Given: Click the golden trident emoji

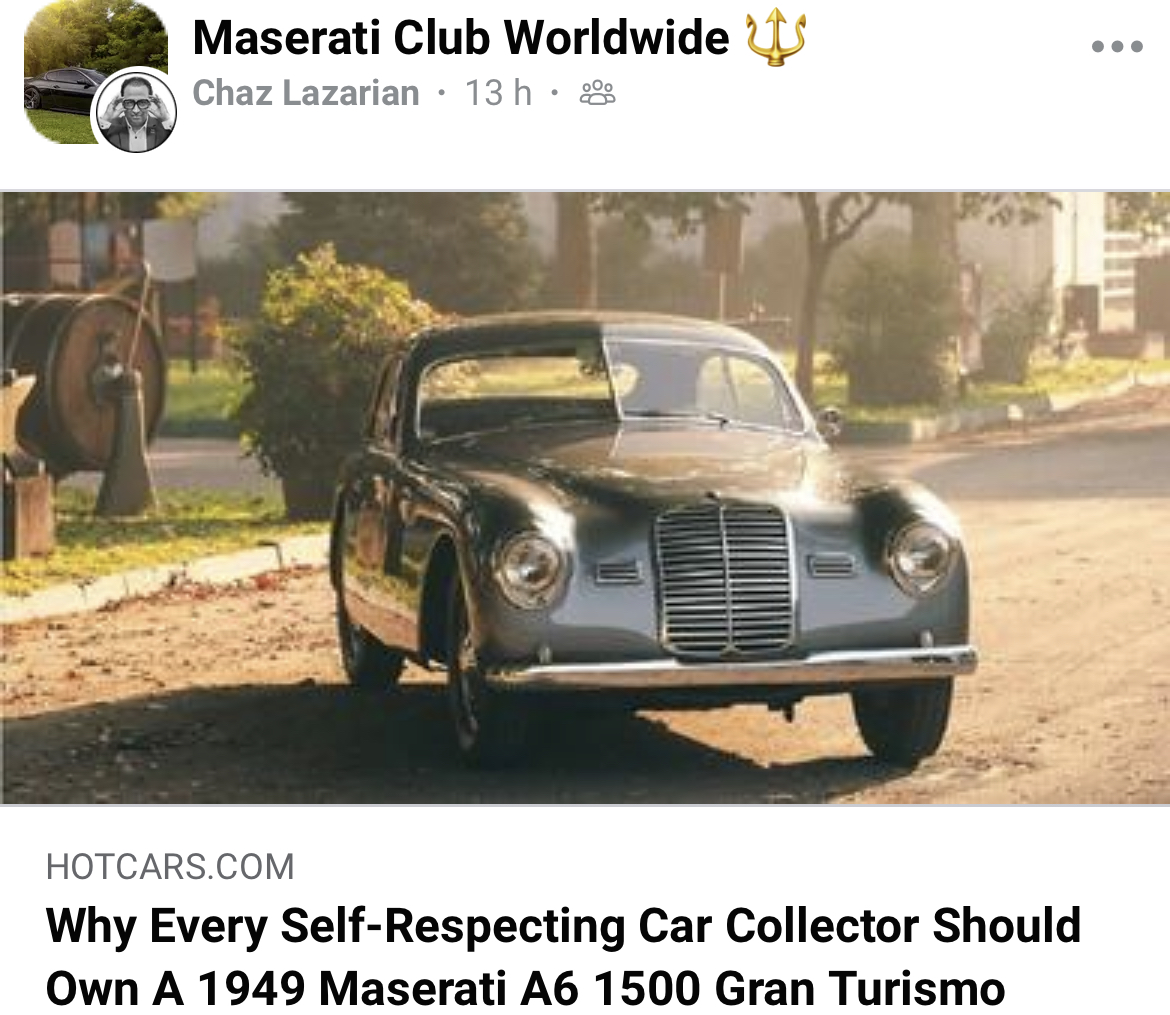Looking at the screenshot, I should (x=776, y=37).
